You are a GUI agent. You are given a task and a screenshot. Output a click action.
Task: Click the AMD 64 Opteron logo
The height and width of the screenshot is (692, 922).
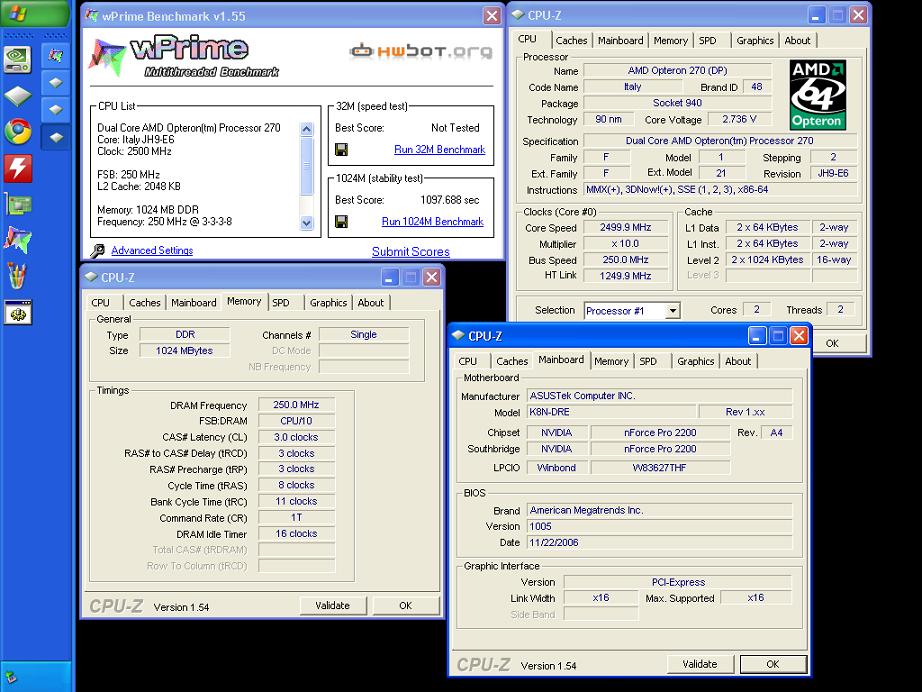pos(818,95)
